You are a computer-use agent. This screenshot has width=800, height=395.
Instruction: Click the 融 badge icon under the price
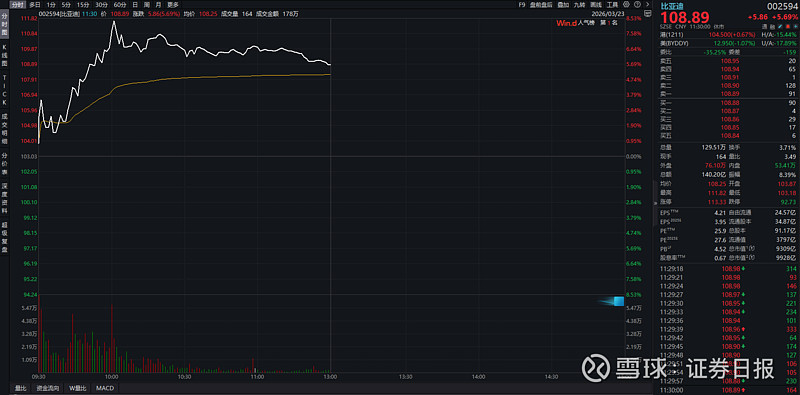772,27
